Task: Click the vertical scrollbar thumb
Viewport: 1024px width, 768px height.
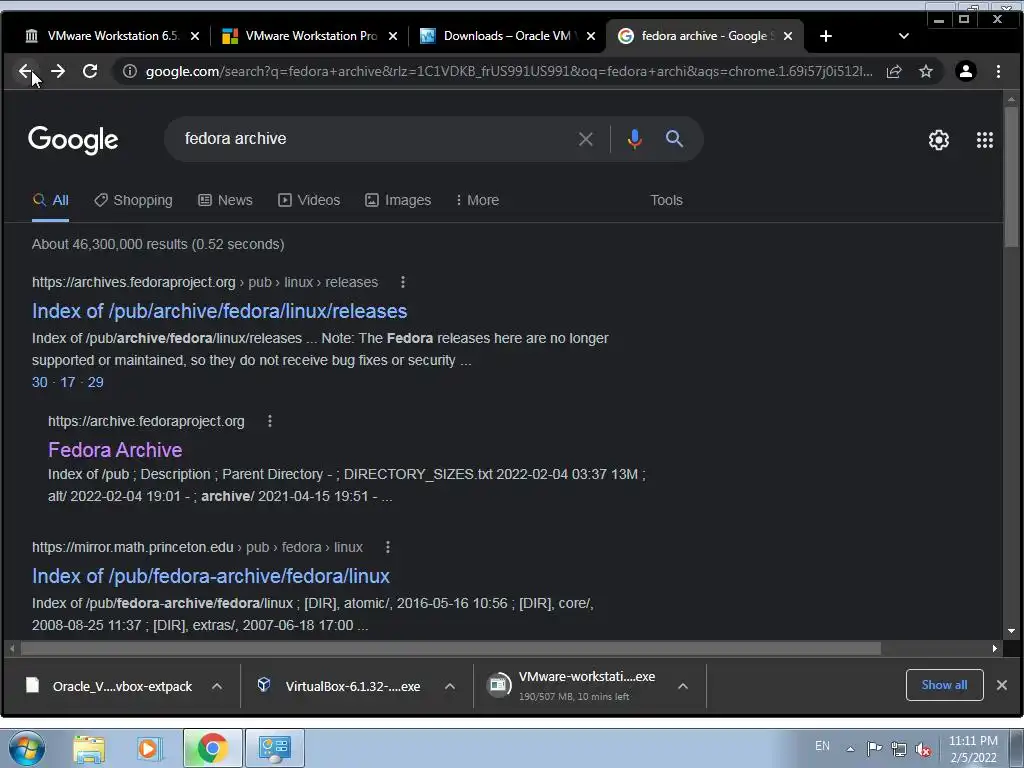Action: click(1011, 176)
